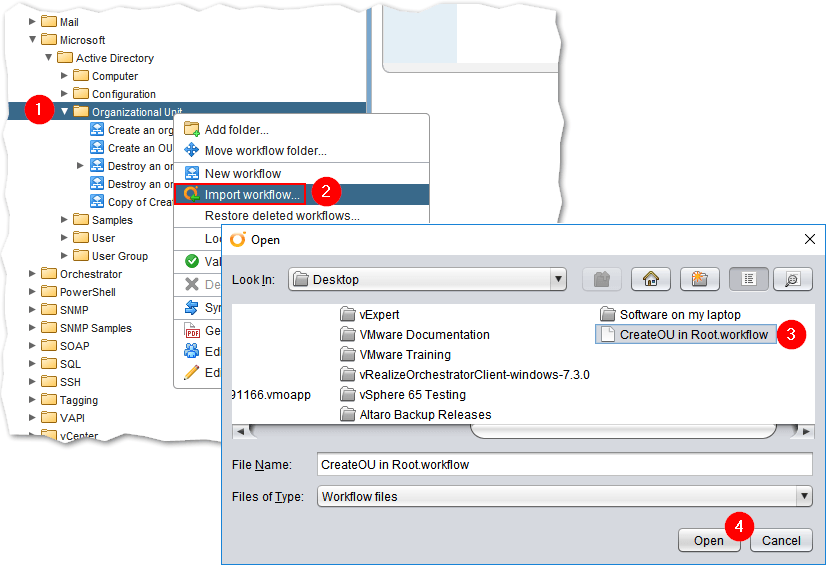Create new folder icon in Open dialog
The image size is (831, 570).
tap(700, 279)
